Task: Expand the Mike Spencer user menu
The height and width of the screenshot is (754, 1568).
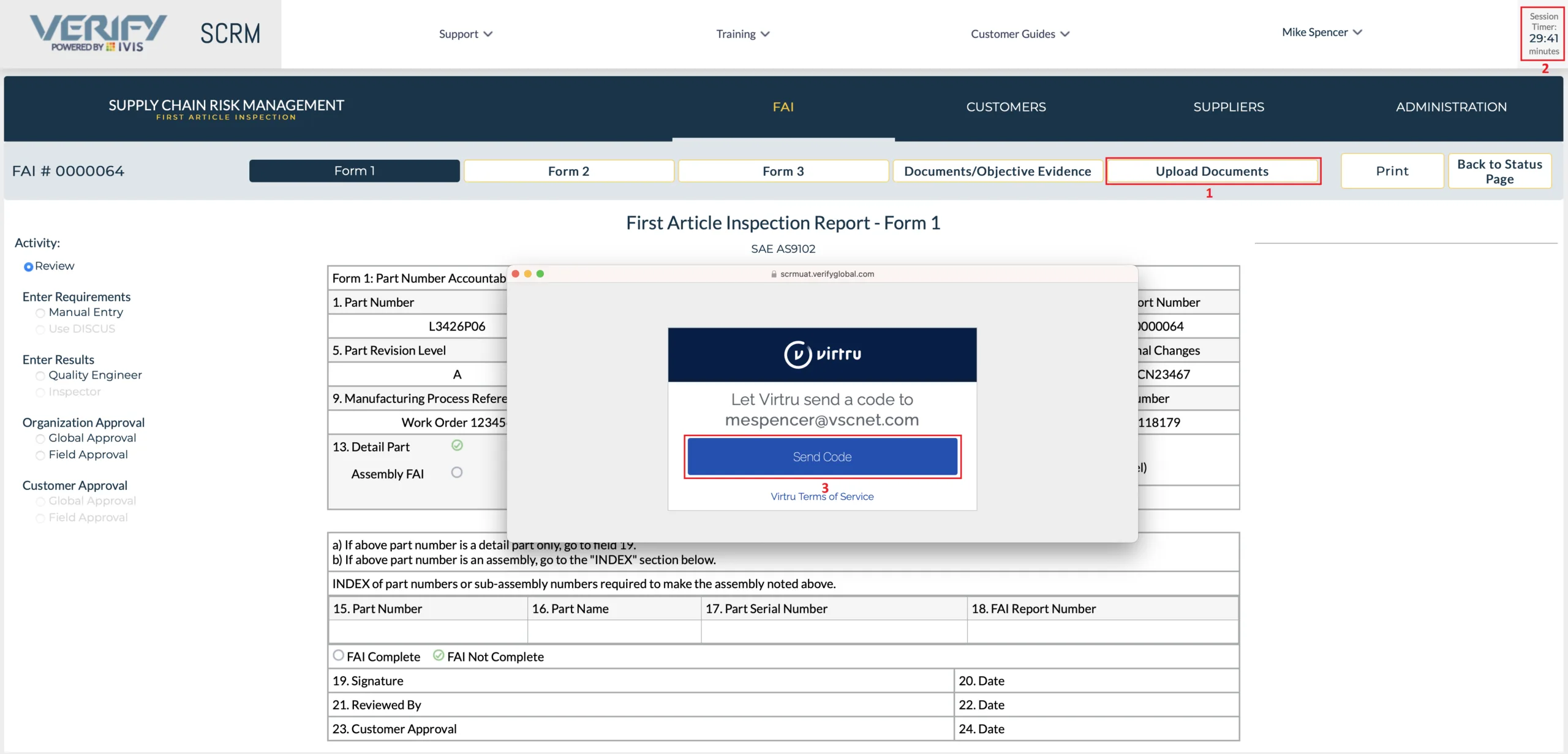Action: coord(1322,32)
